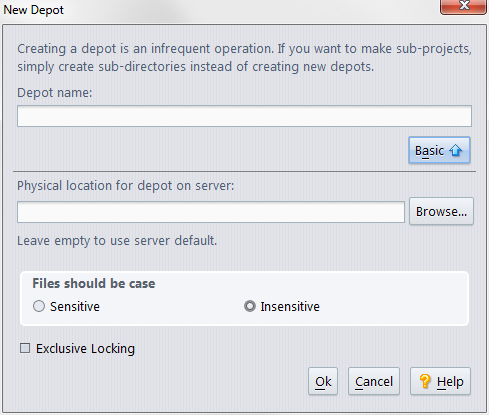Click the Insensitive label text

point(290,306)
